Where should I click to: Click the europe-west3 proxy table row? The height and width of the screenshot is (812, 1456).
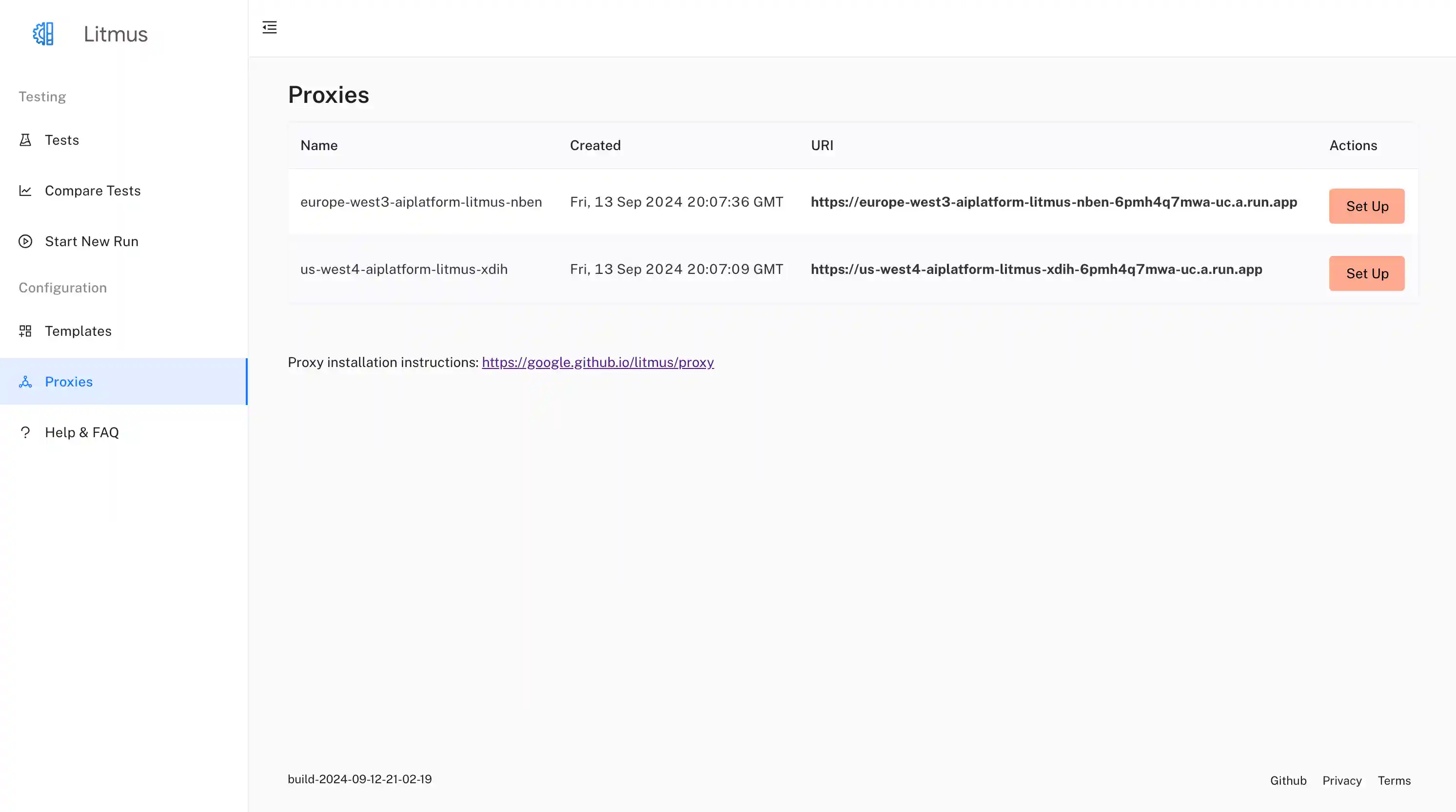coord(678,202)
